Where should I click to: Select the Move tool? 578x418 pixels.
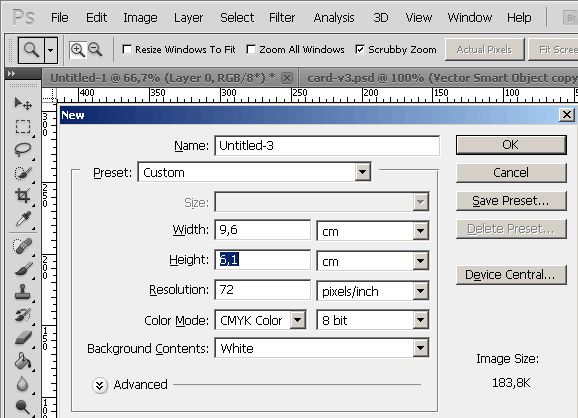point(23,104)
